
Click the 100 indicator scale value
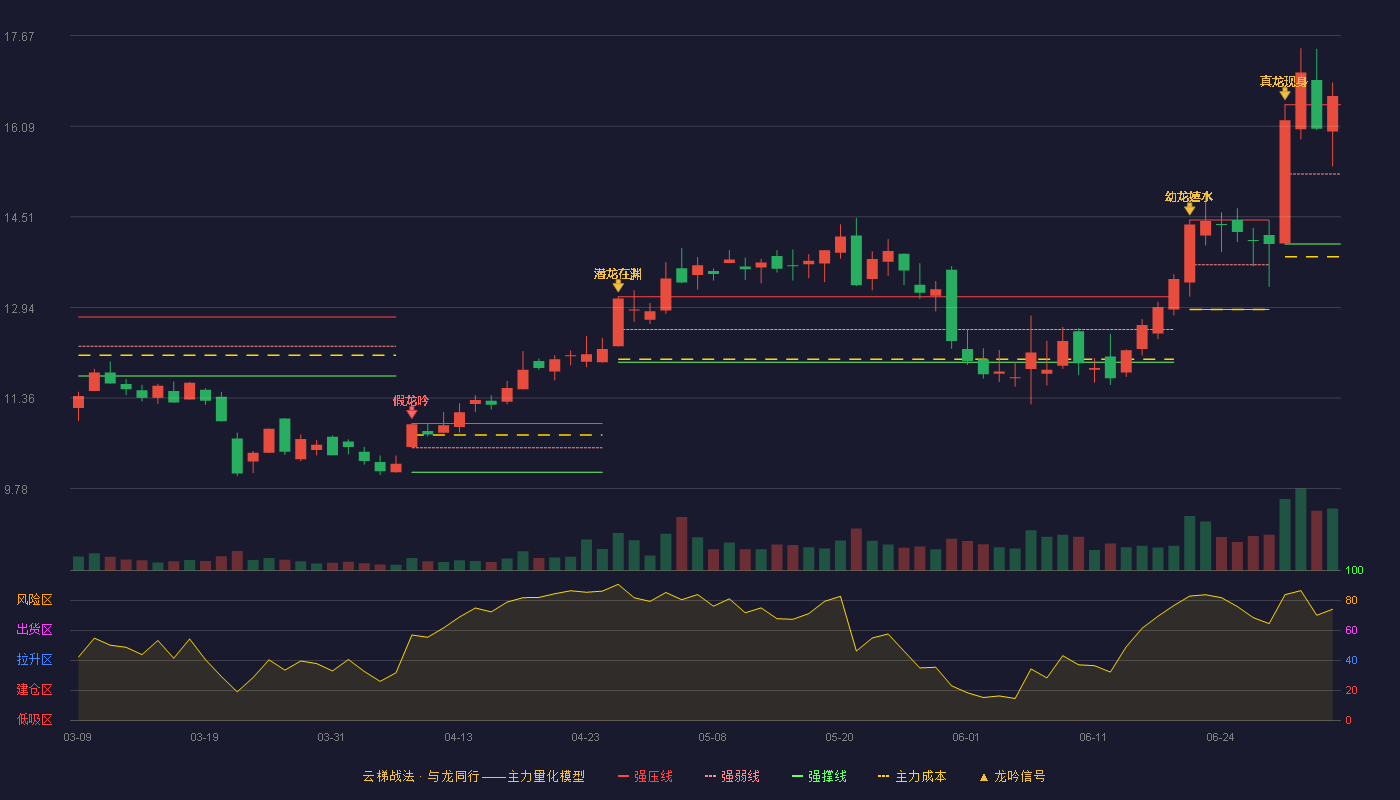tap(1355, 571)
